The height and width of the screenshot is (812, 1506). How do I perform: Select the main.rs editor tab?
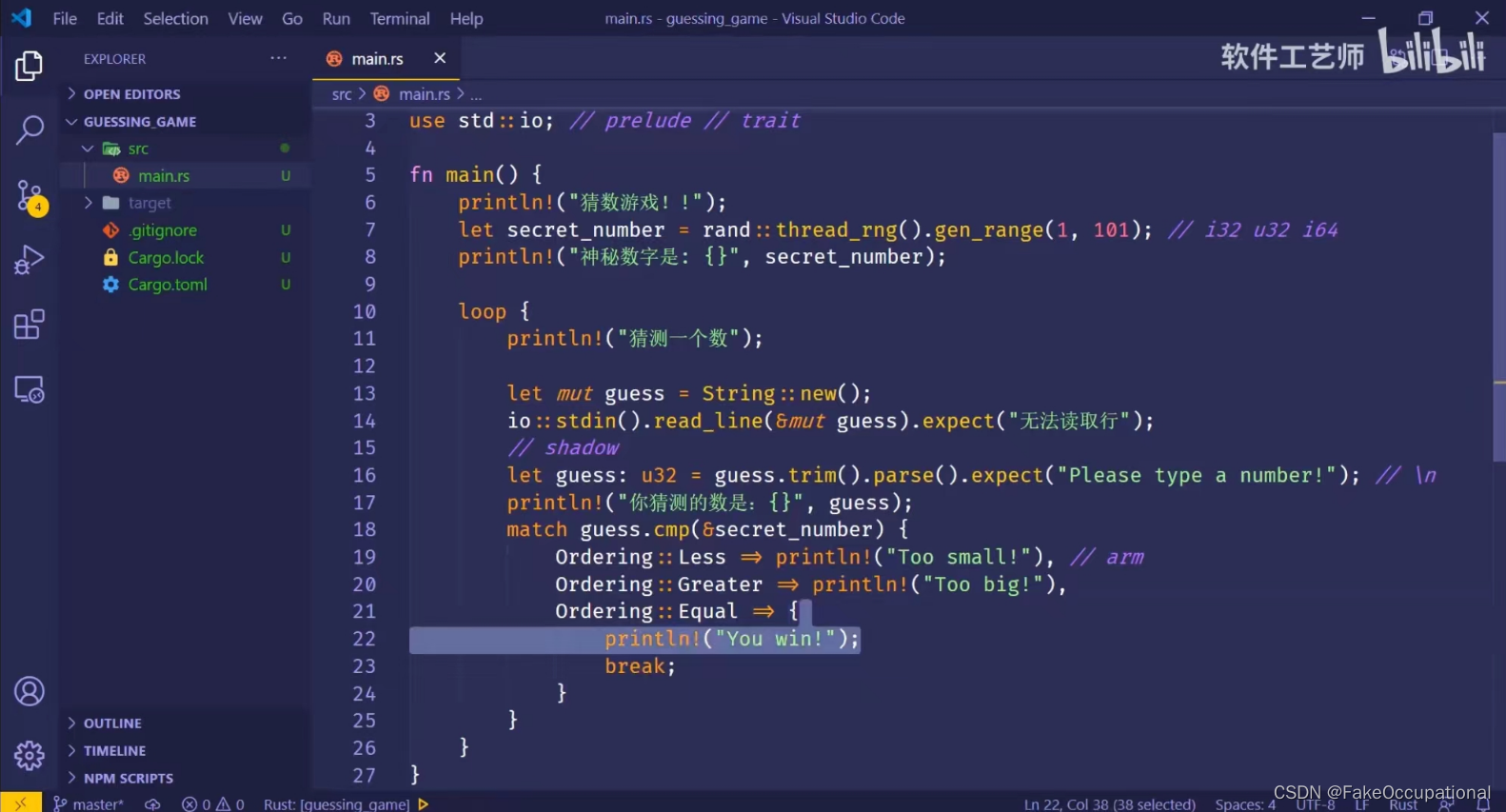click(x=386, y=58)
